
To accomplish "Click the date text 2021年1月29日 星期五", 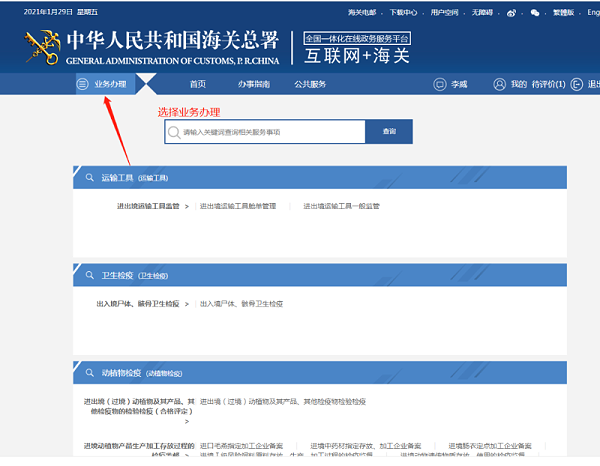I will coord(60,12).
